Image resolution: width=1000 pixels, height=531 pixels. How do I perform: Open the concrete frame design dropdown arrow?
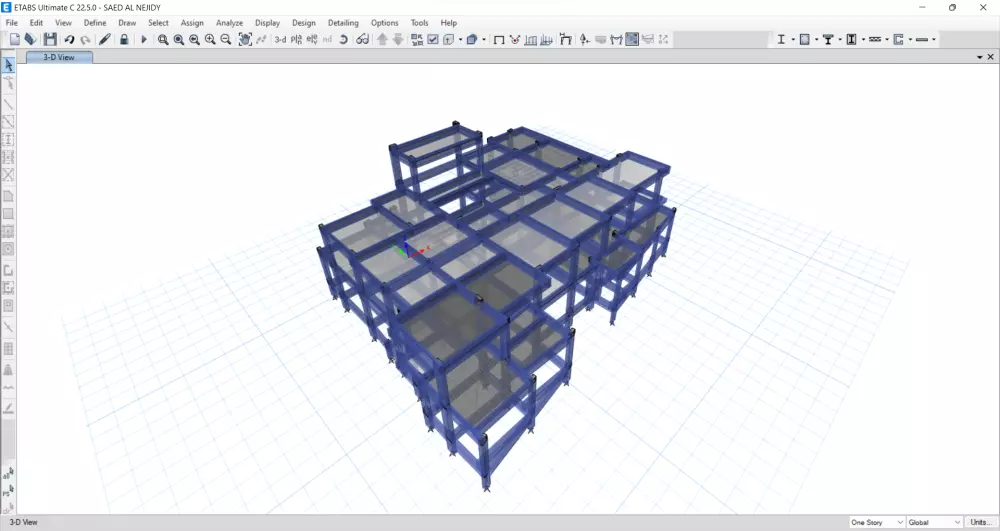click(816, 40)
